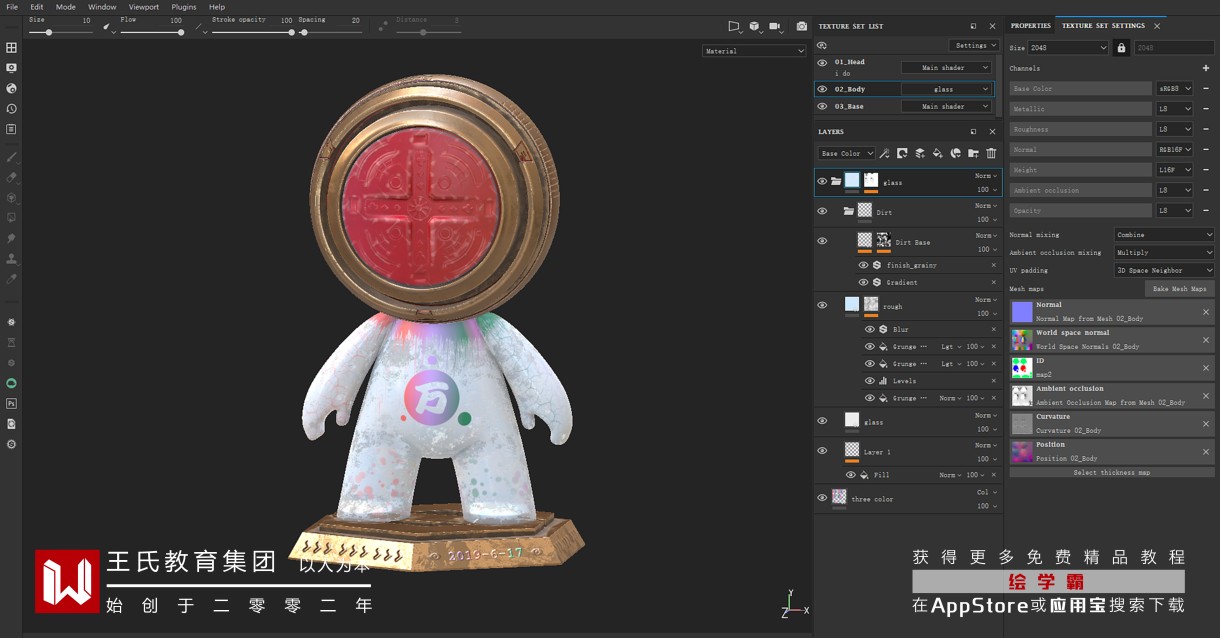This screenshot has width=1220, height=638.
Task: Toggle visibility of the three color layer
Action: coord(823,498)
